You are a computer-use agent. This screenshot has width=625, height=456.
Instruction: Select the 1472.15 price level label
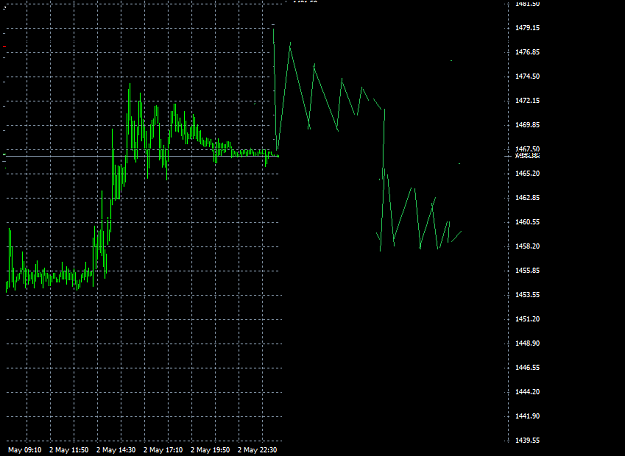[527, 101]
